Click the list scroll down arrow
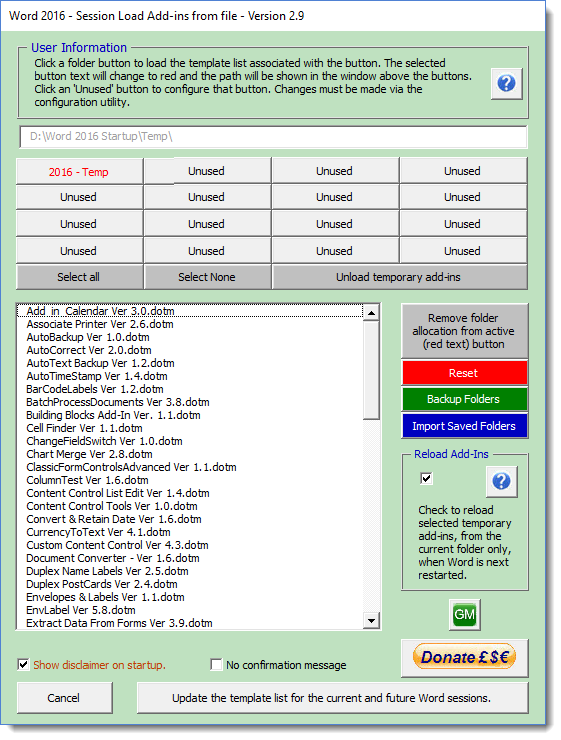The width and height of the screenshot is (561, 740). click(371, 621)
